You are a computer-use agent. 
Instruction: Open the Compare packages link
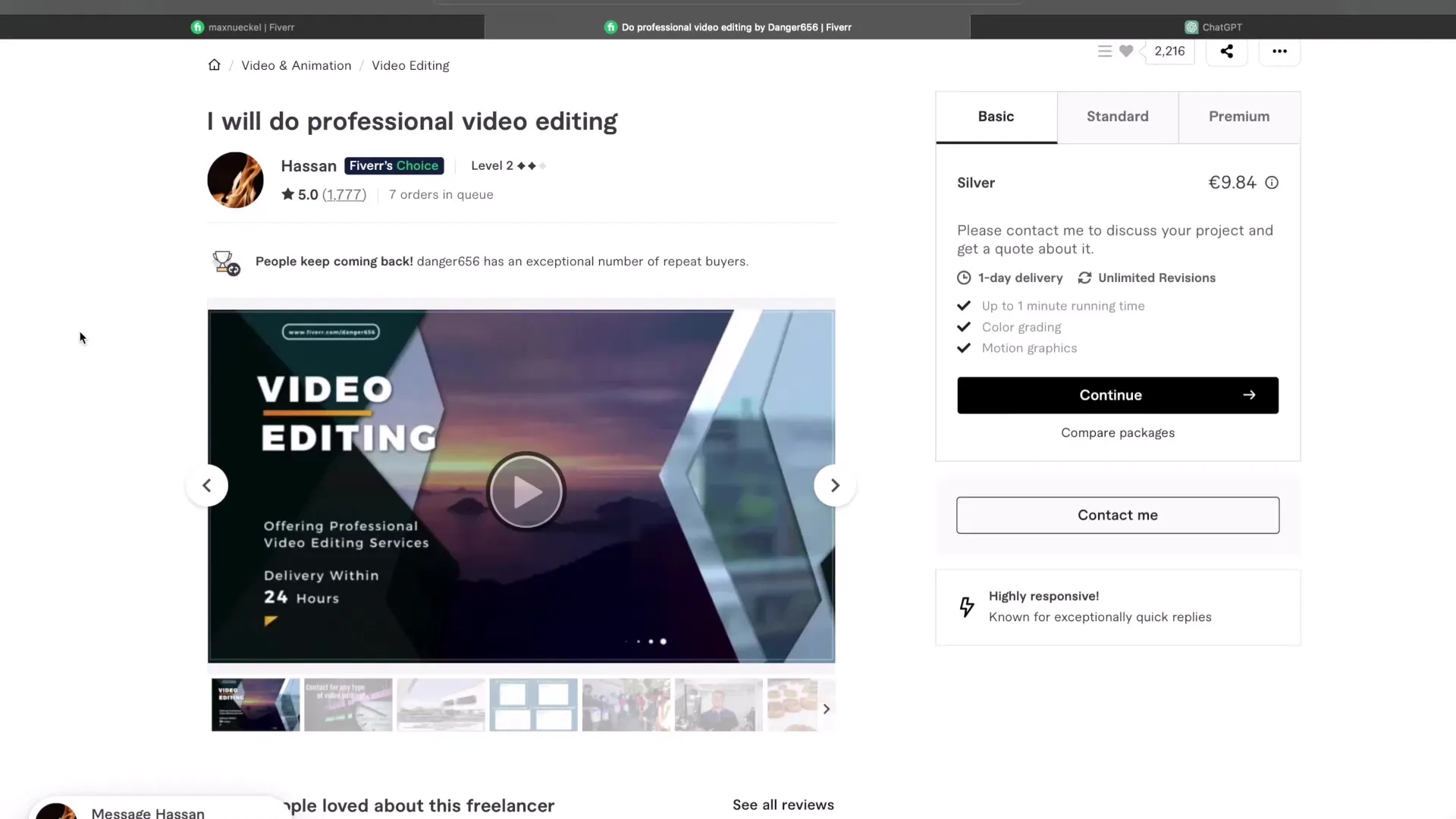(1117, 433)
